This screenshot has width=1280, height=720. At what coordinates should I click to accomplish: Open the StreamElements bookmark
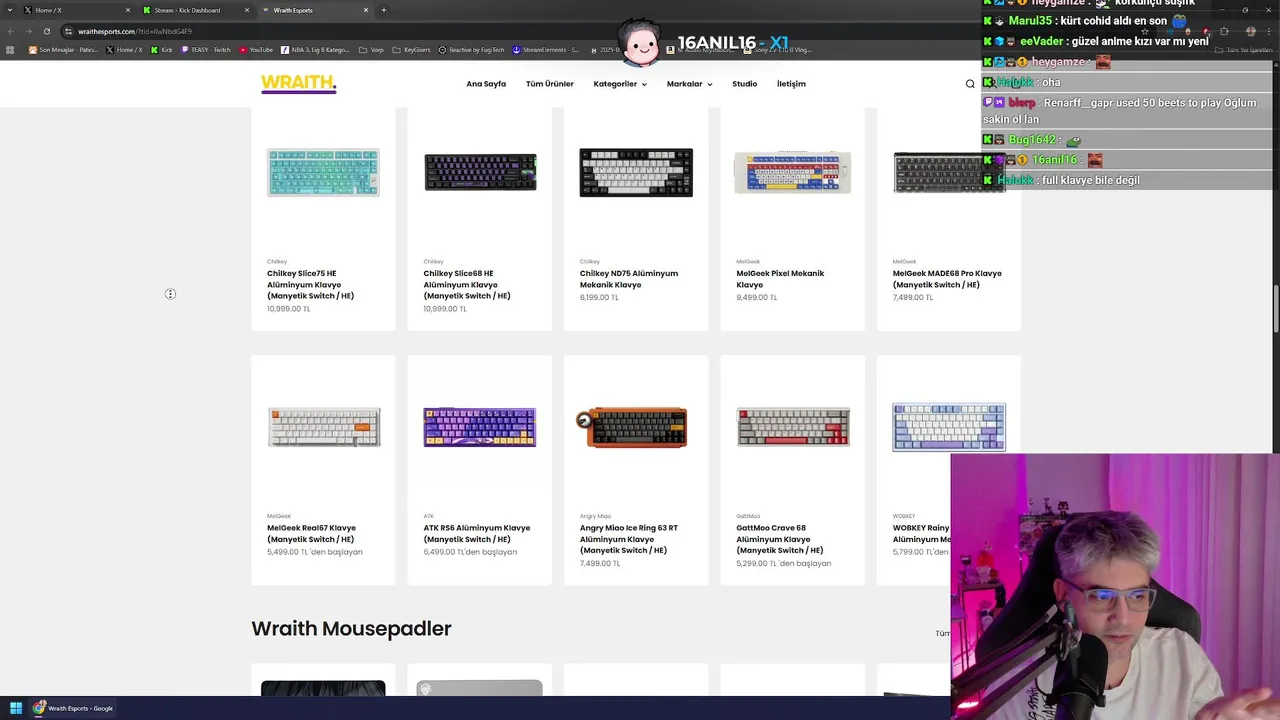(546, 50)
